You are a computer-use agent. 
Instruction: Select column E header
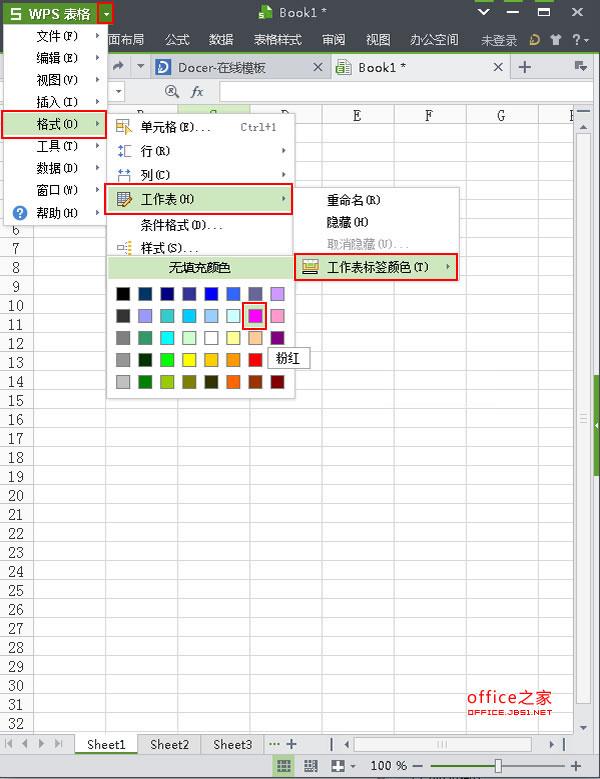[x=357, y=116]
